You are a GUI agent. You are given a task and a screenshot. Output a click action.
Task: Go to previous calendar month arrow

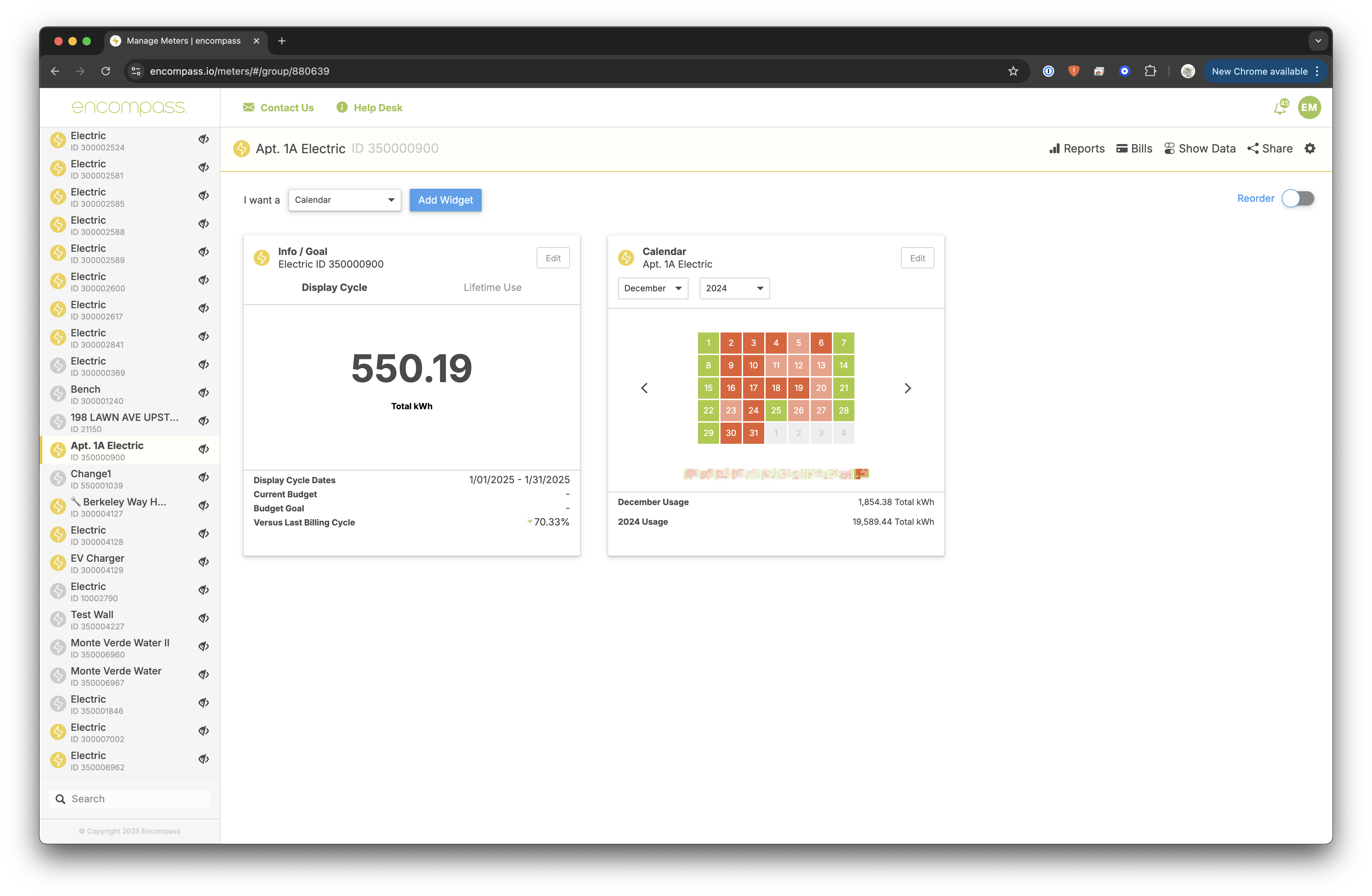point(644,388)
